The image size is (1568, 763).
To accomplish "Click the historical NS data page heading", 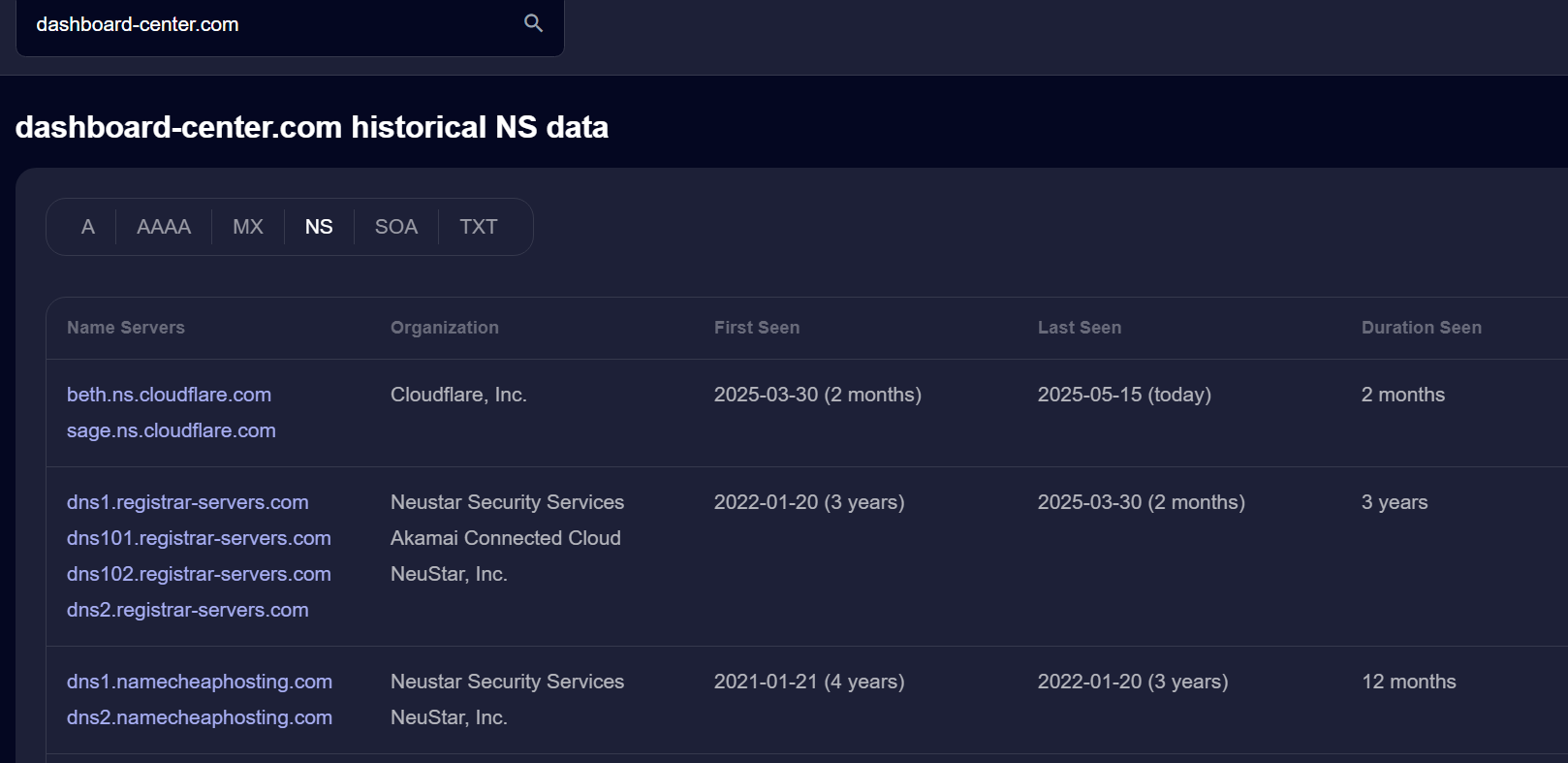I will pyautogui.click(x=312, y=127).
